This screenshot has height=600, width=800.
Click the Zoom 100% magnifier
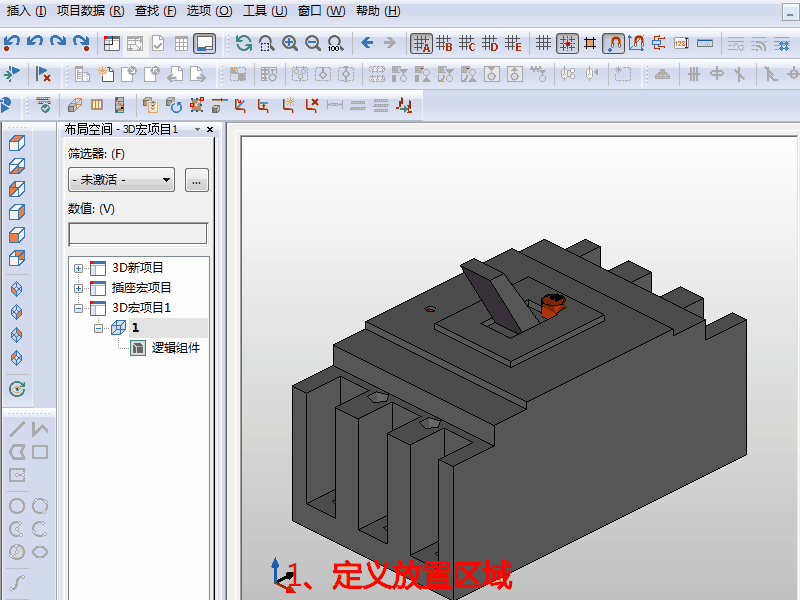click(x=335, y=43)
